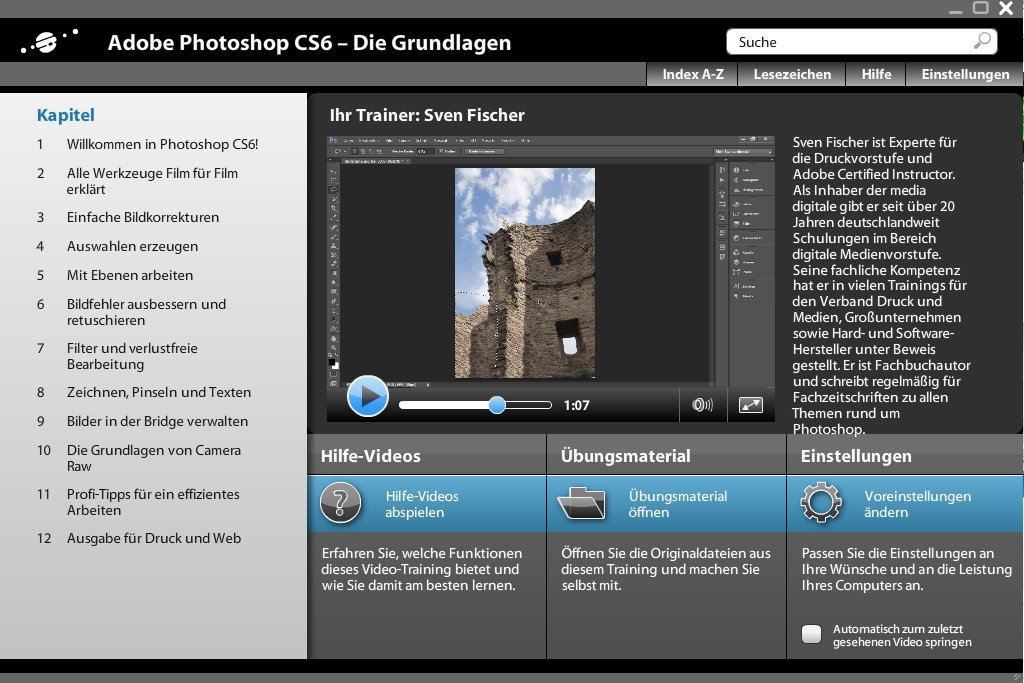
Task: Open chapter Willkommen in Photoshop CS6!
Action: 162,144
